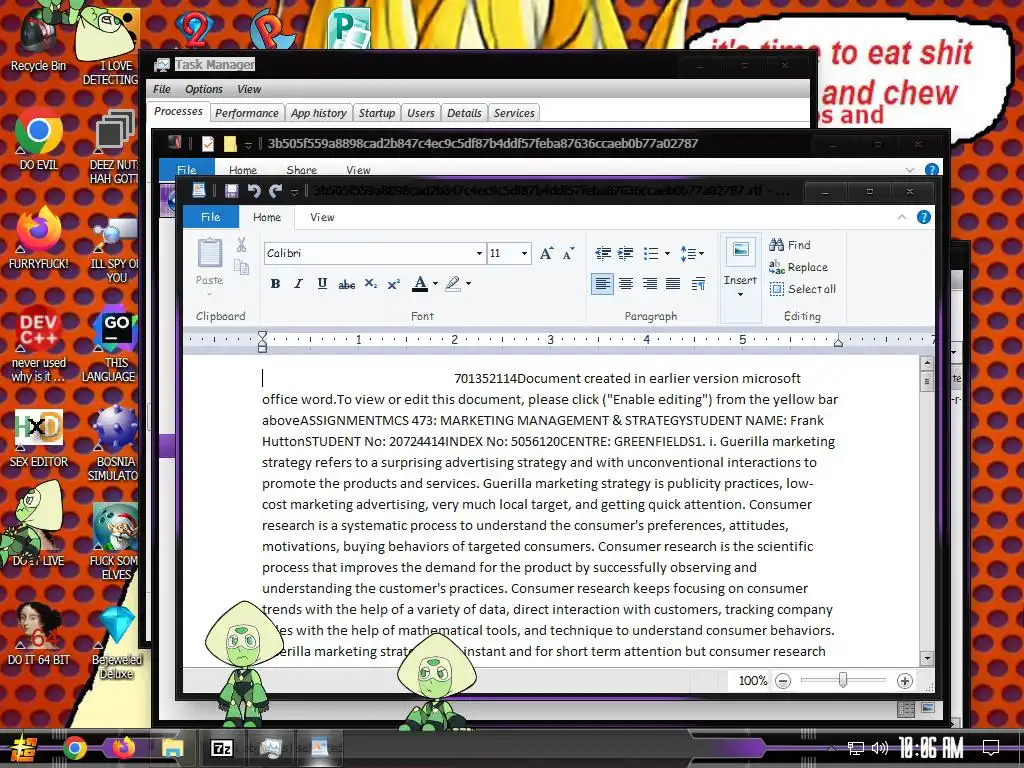Click the Insert picture icon
The width and height of the screenshot is (1024, 768).
(x=741, y=251)
